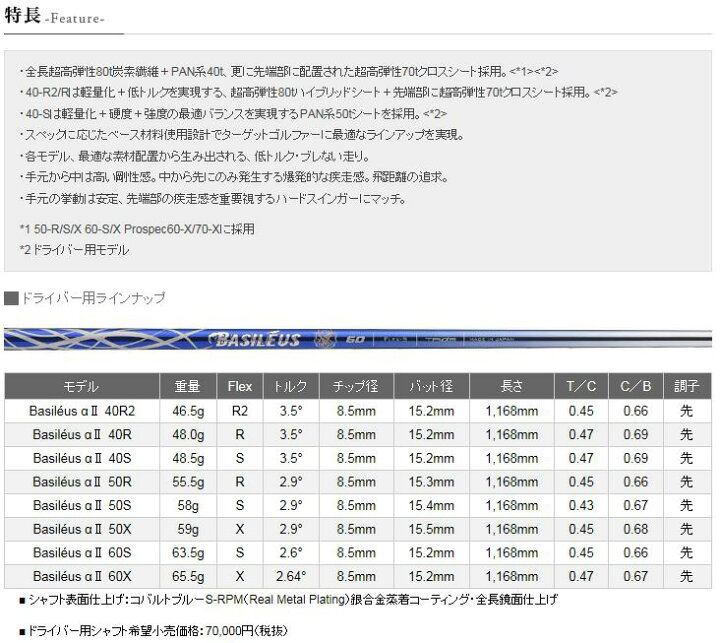720x643 pixels.
Task: Click the 48.5g weight value
Action: pyautogui.click(x=188, y=458)
